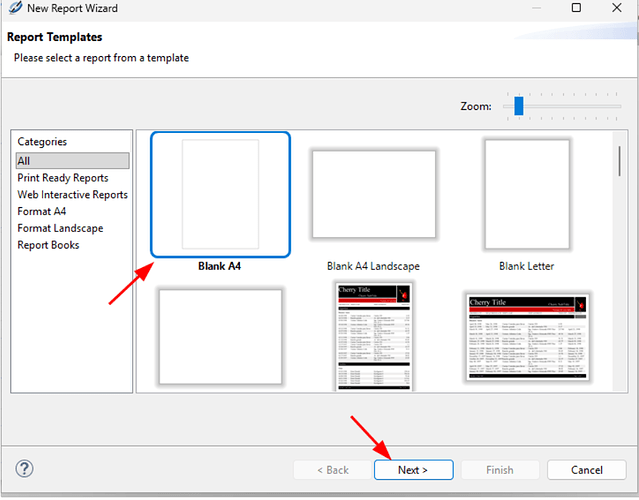Choose the Format Landscape category

tap(60, 228)
